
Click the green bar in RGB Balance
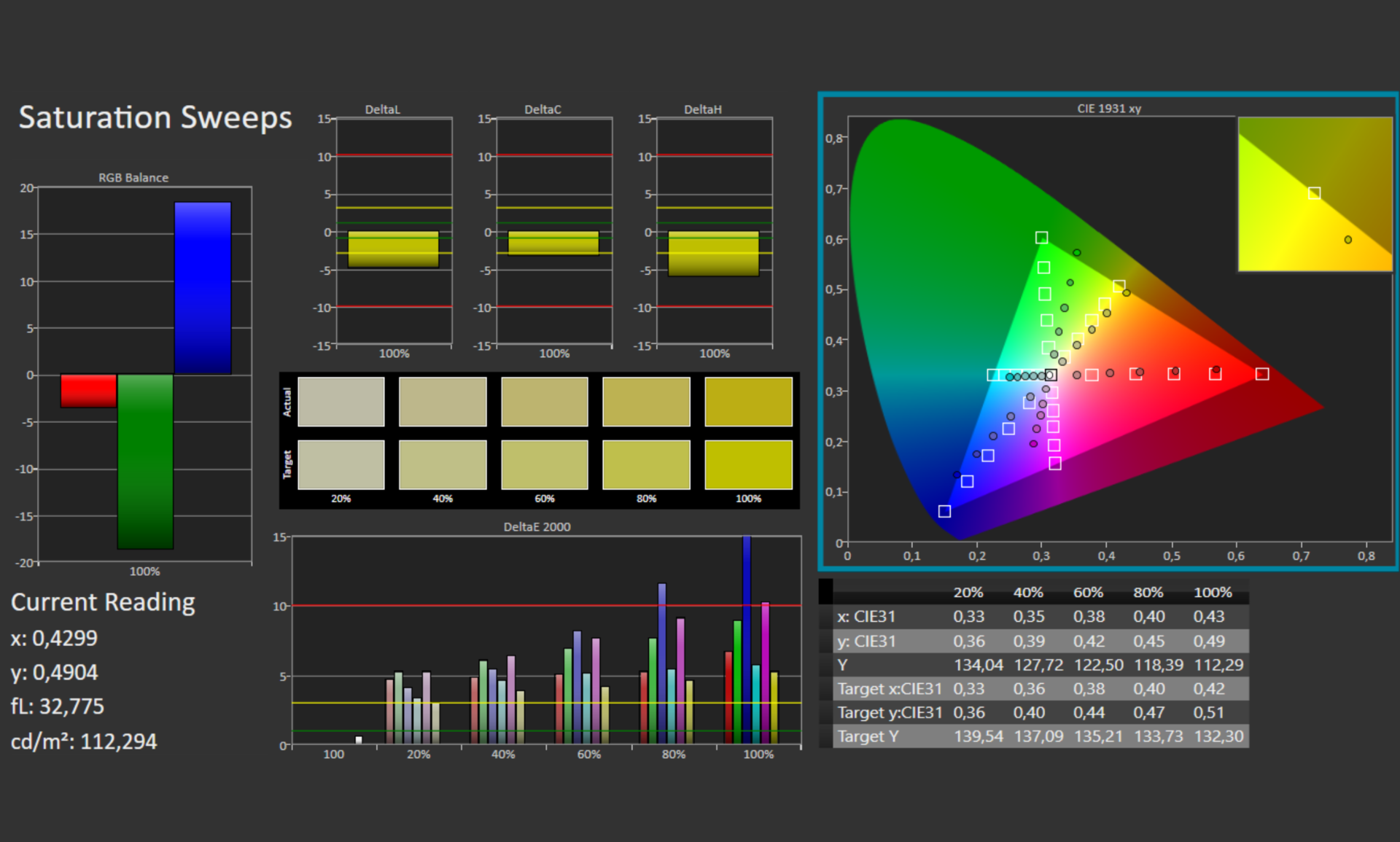[145, 461]
